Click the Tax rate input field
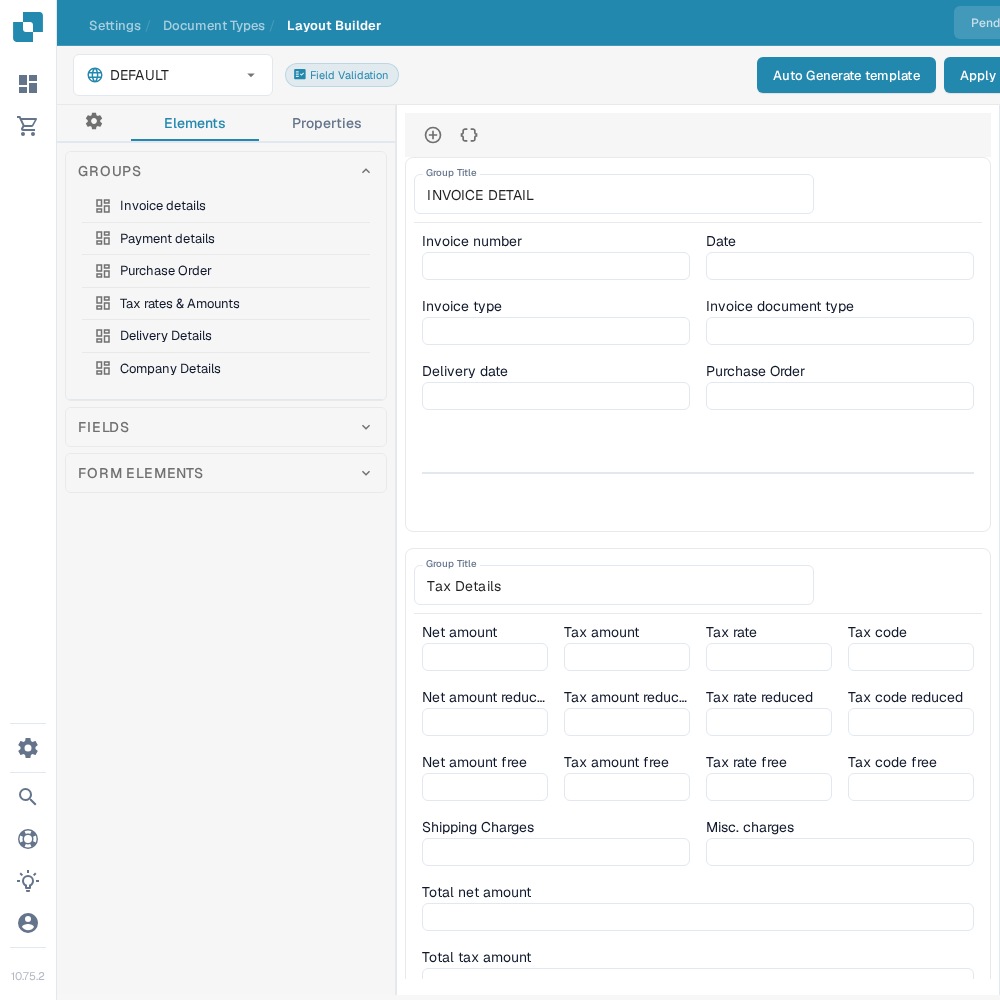 click(768, 657)
